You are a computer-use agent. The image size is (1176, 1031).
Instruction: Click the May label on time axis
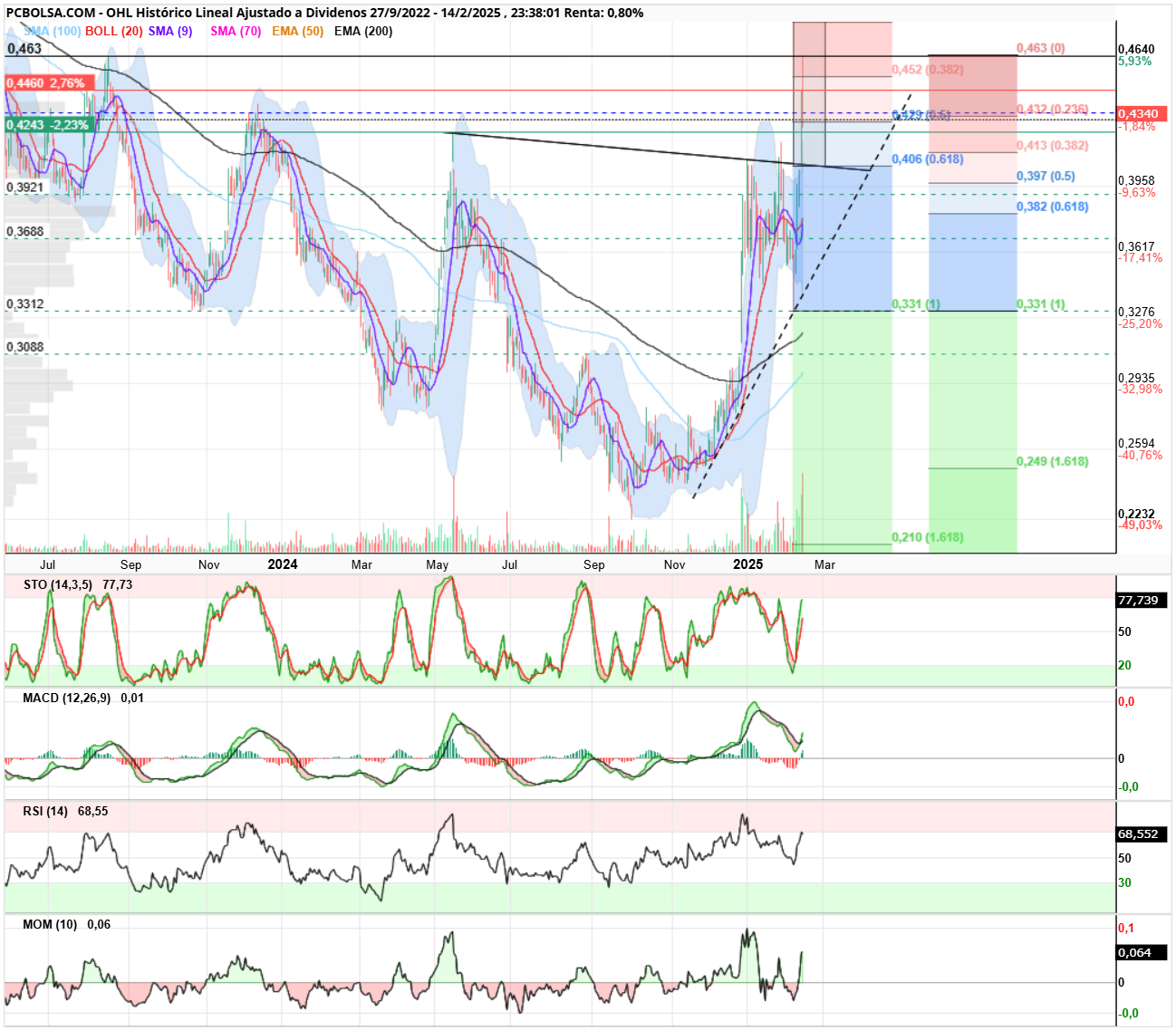pos(438,565)
